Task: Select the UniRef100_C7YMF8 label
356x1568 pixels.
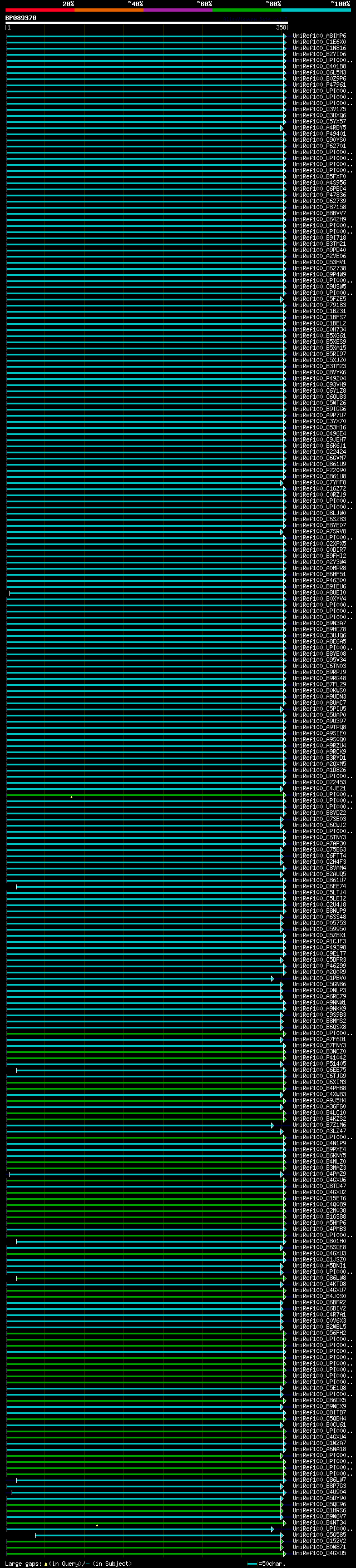Action: (x=319, y=483)
